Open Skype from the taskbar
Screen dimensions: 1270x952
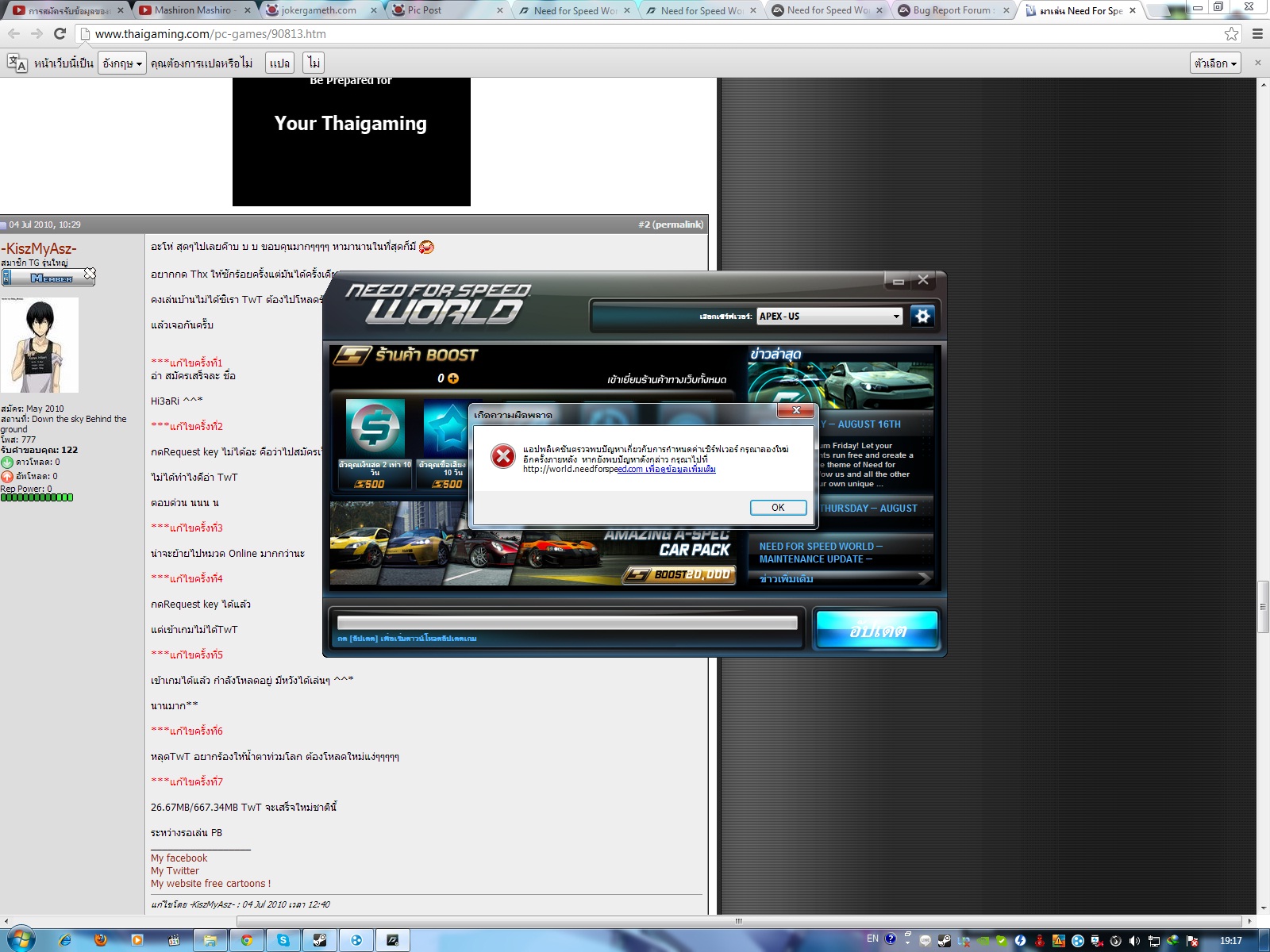[x=283, y=940]
